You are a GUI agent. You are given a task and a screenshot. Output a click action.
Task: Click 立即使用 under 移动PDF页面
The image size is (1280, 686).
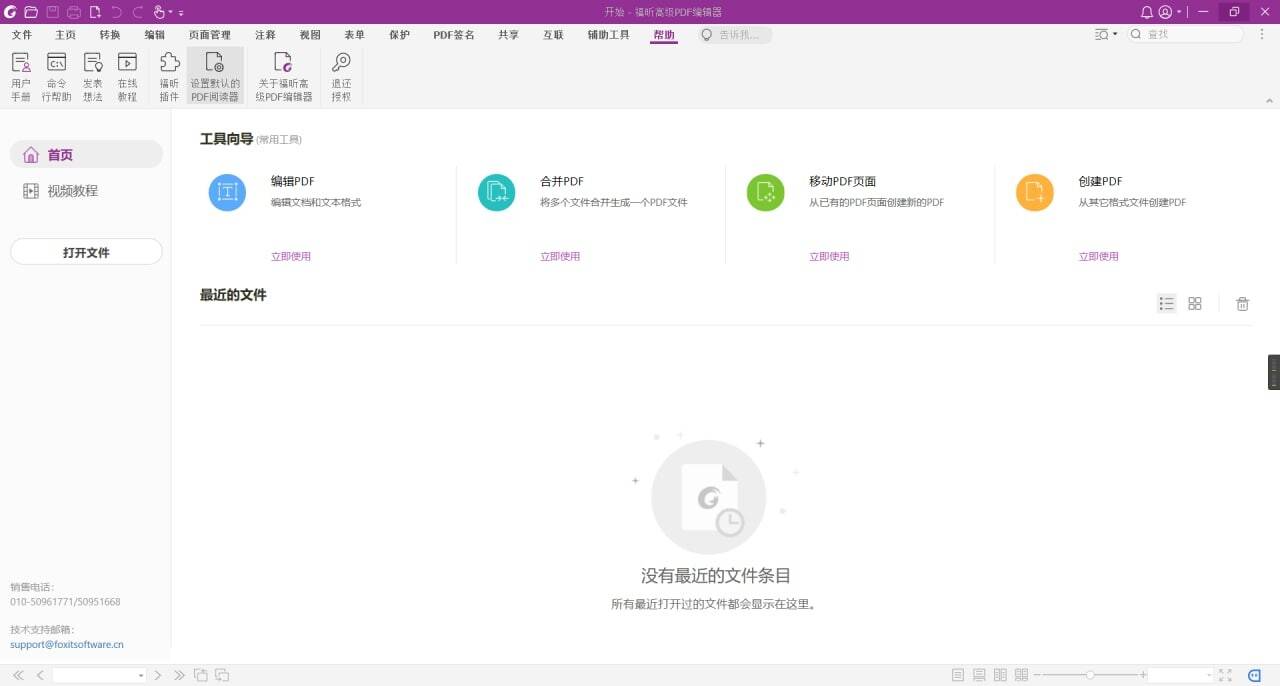click(829, 256)
